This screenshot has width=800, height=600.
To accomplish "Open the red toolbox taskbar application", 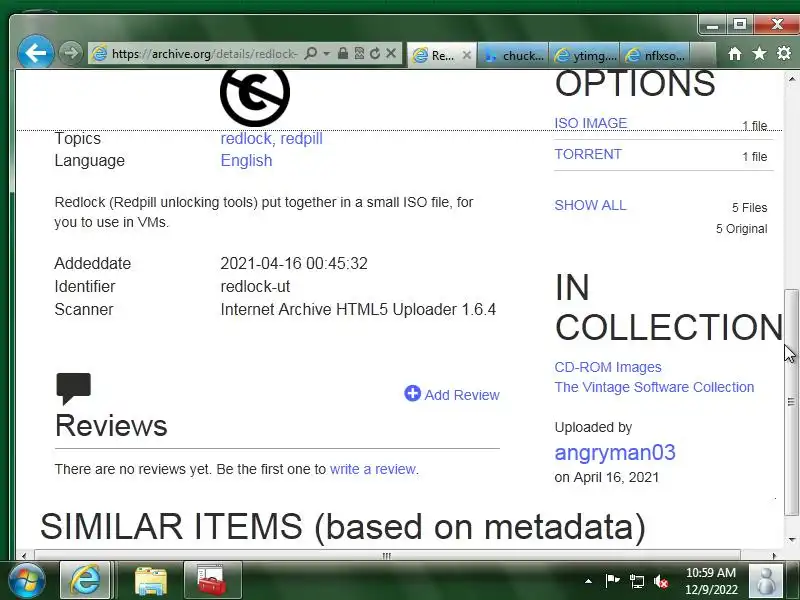I will coord(212,580).
